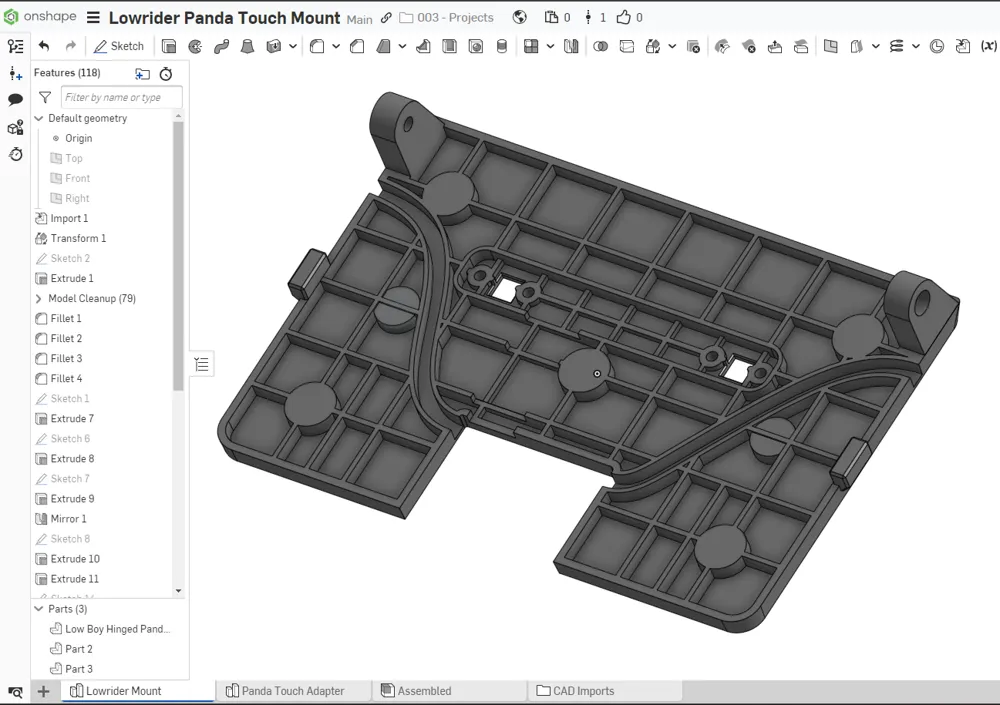Activate the Sweep tool
This screenshot has width=1000, height=705.
pos(221,46)
